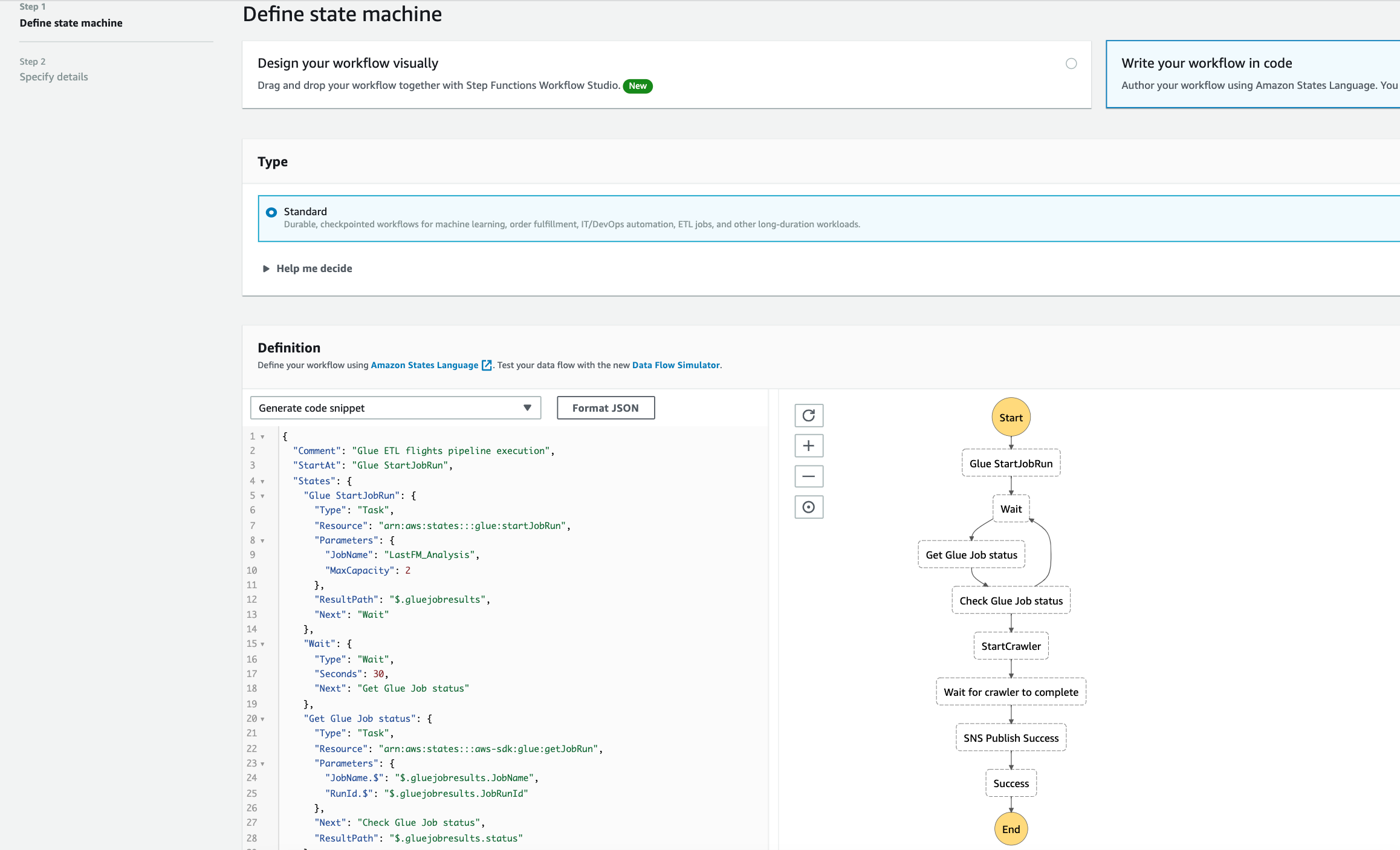1400x850 pixels.
Task: Click the Format JSON button
Action: click(x=605, y=408)
